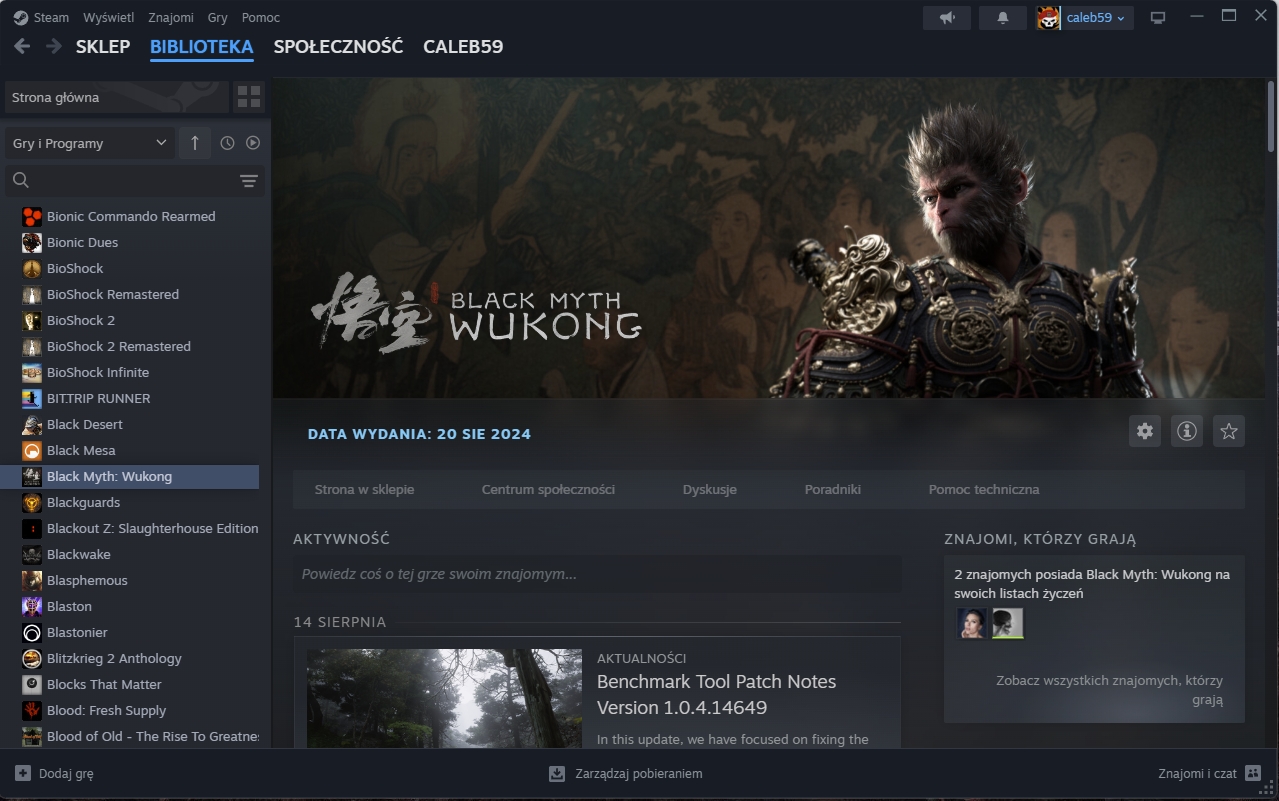Click the Dodaj grę plus icon
The width and height of the screenshot is (1279, 801).
[x=23, y=773]
